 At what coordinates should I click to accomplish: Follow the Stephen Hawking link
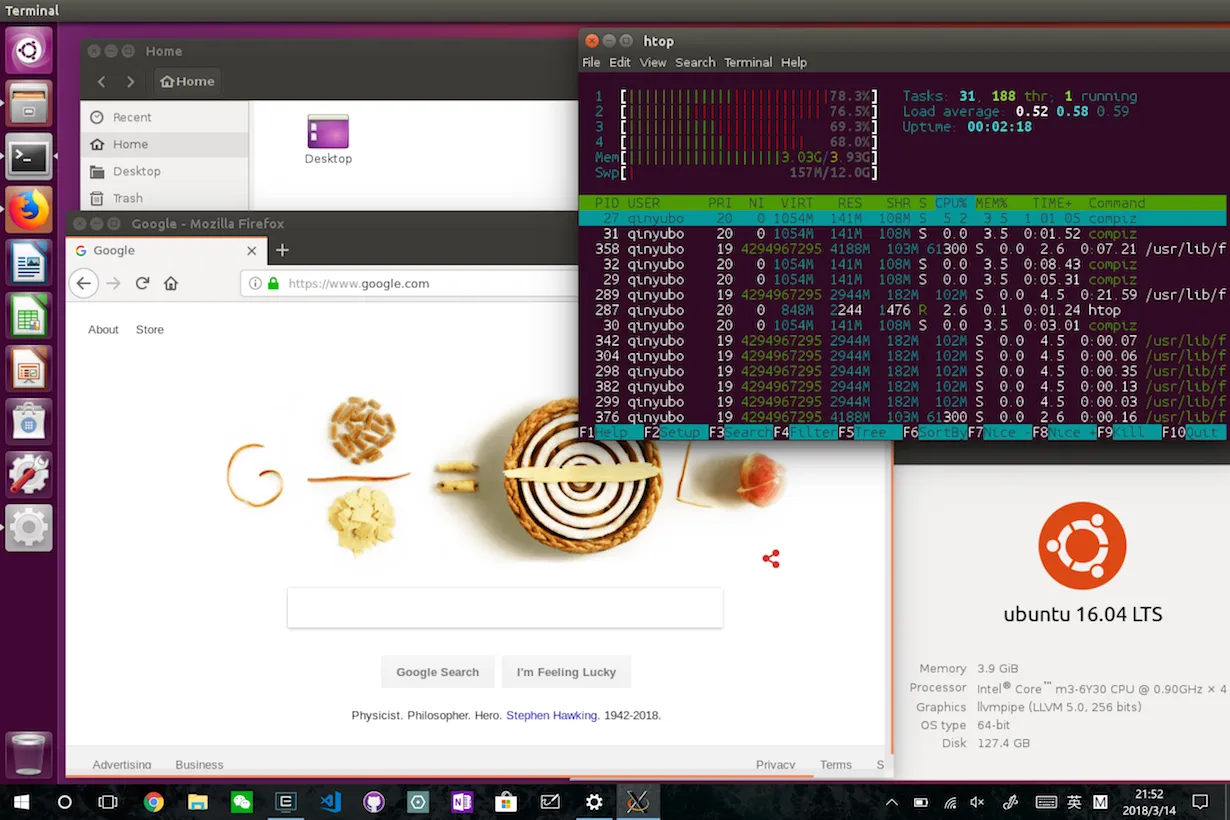[x=551, y=715]
